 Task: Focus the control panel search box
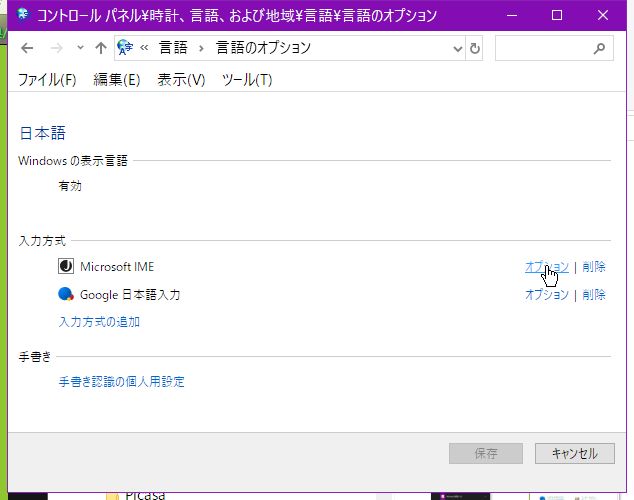click(x=554, y=48)
